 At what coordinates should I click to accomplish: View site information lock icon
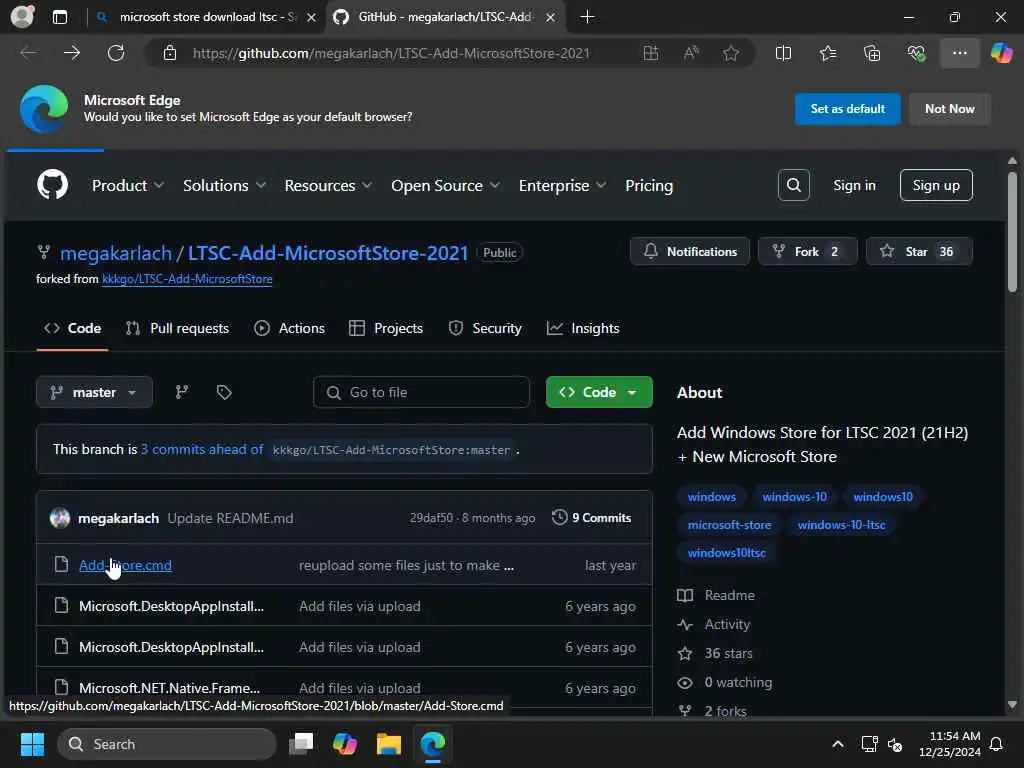(170, 53)
